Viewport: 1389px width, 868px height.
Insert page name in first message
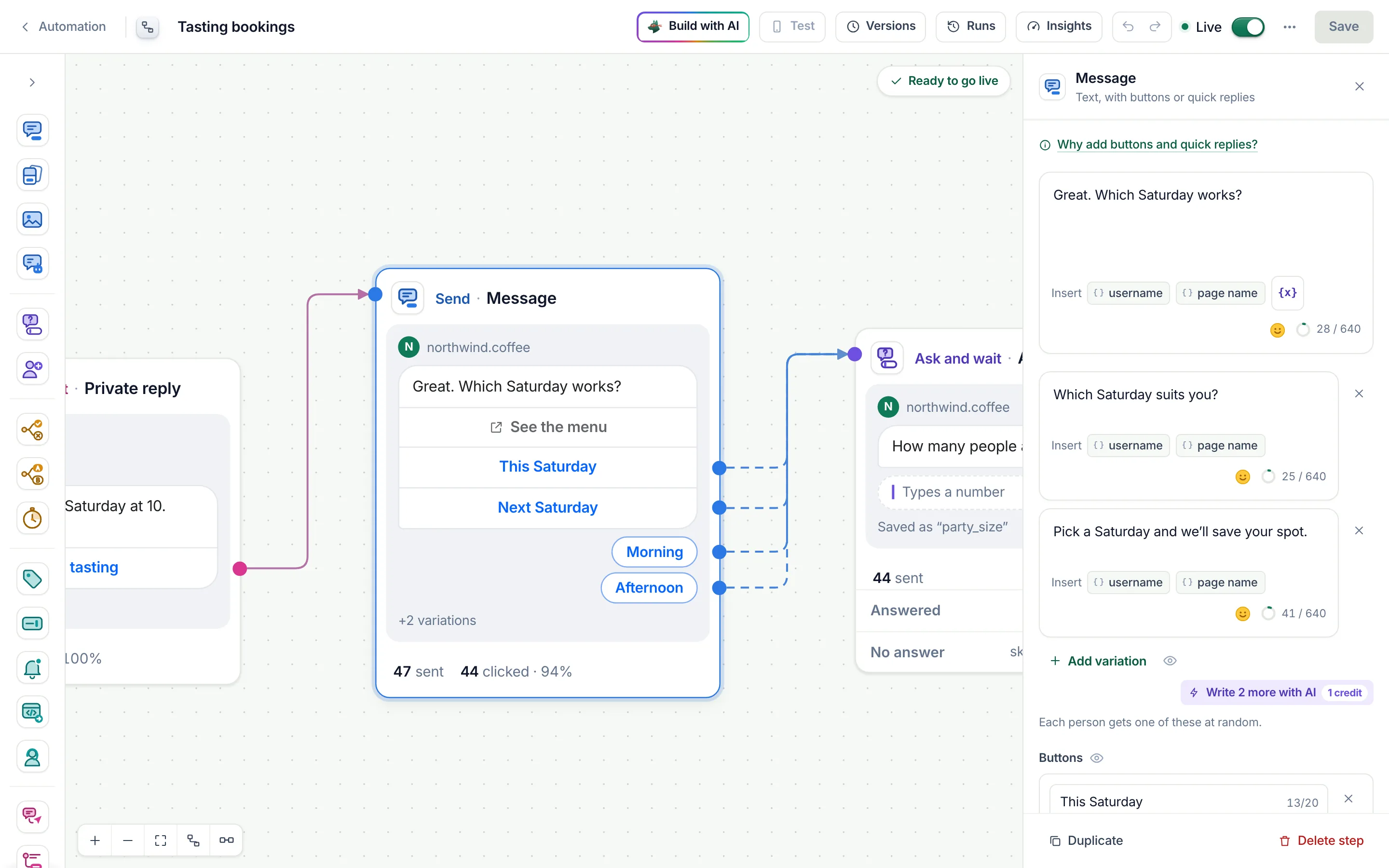tap(1220, 293)
